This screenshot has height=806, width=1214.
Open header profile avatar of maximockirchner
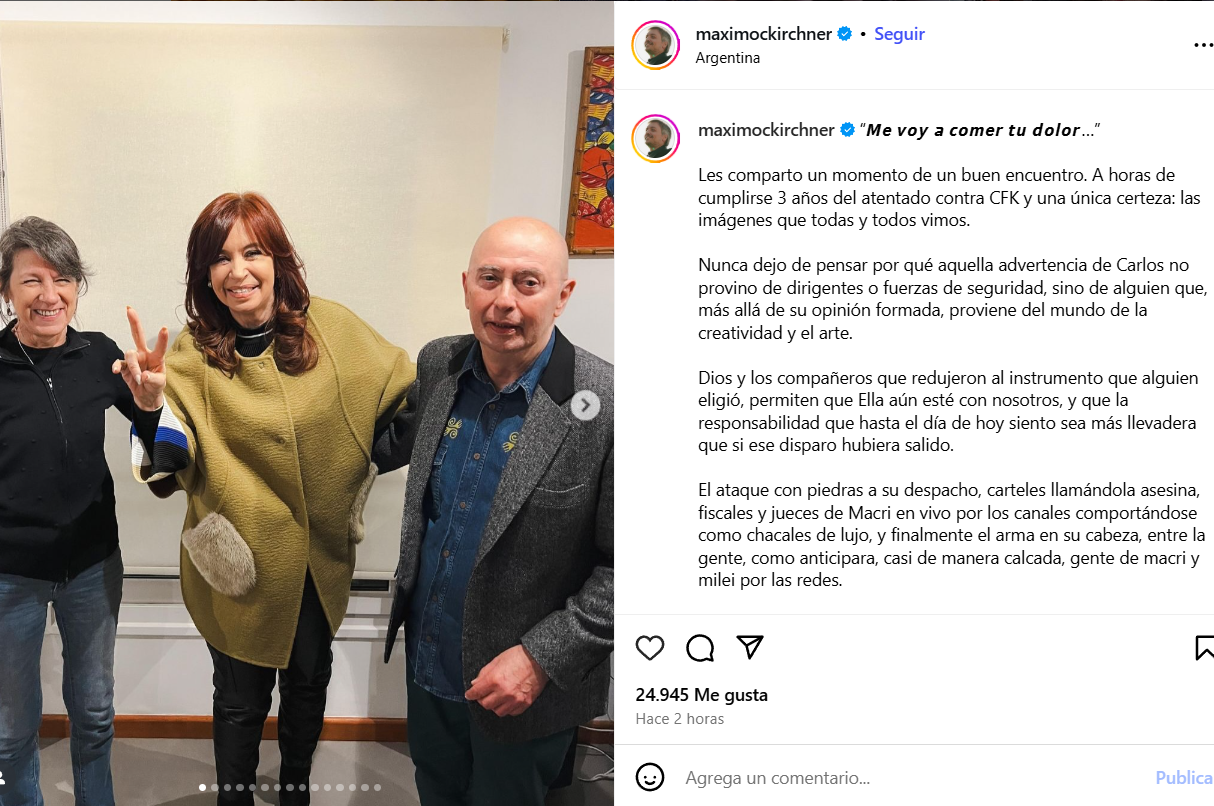coord(656,45)
